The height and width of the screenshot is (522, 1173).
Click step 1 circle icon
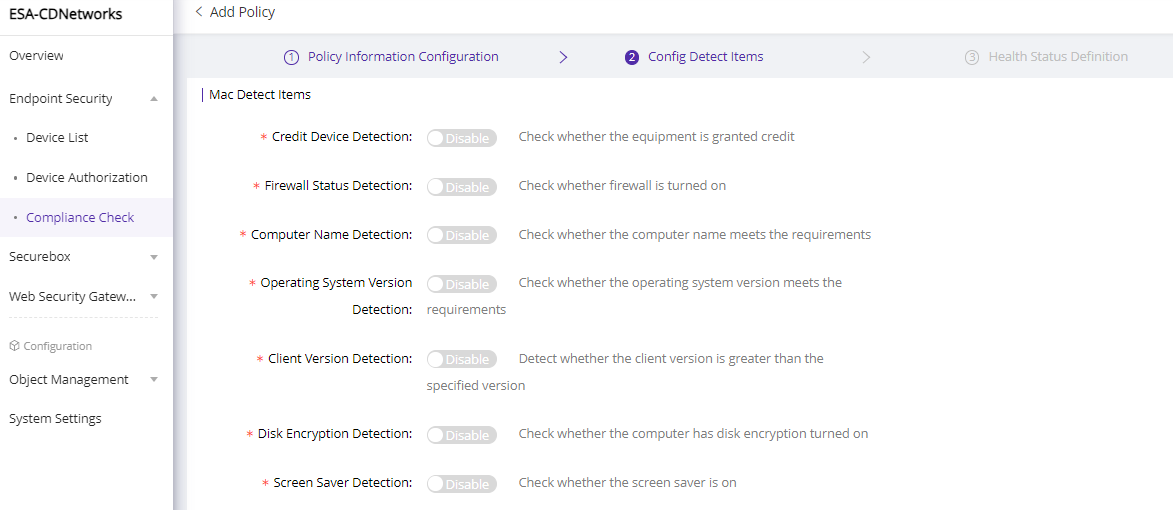[292, 57]
